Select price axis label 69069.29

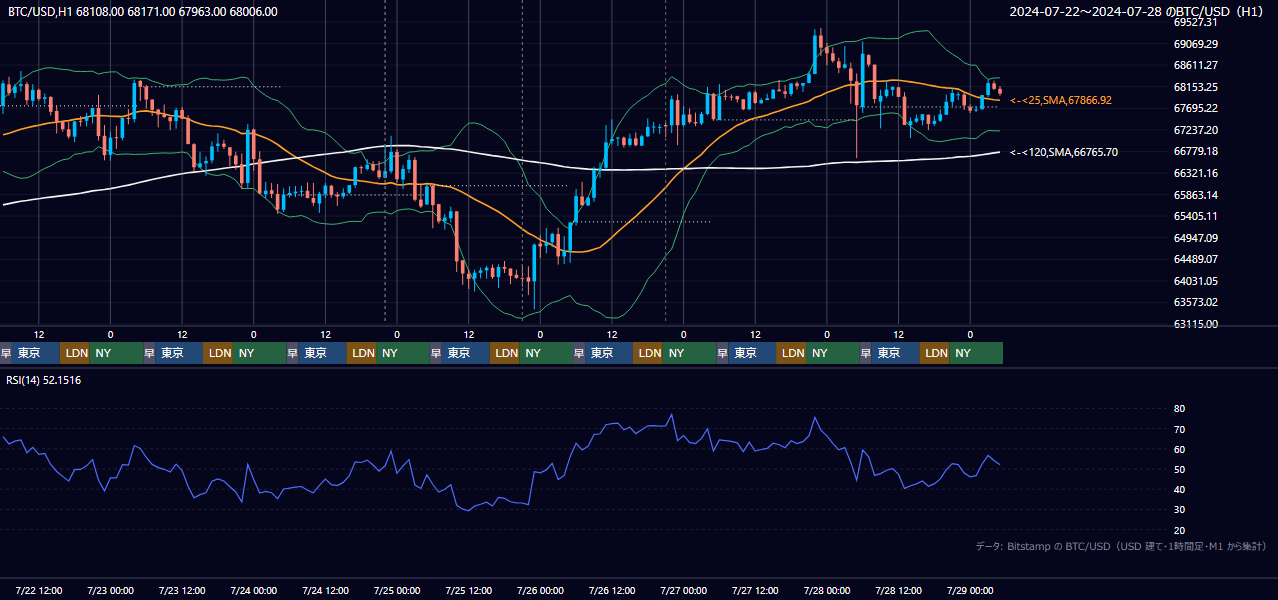(1195, 44)
